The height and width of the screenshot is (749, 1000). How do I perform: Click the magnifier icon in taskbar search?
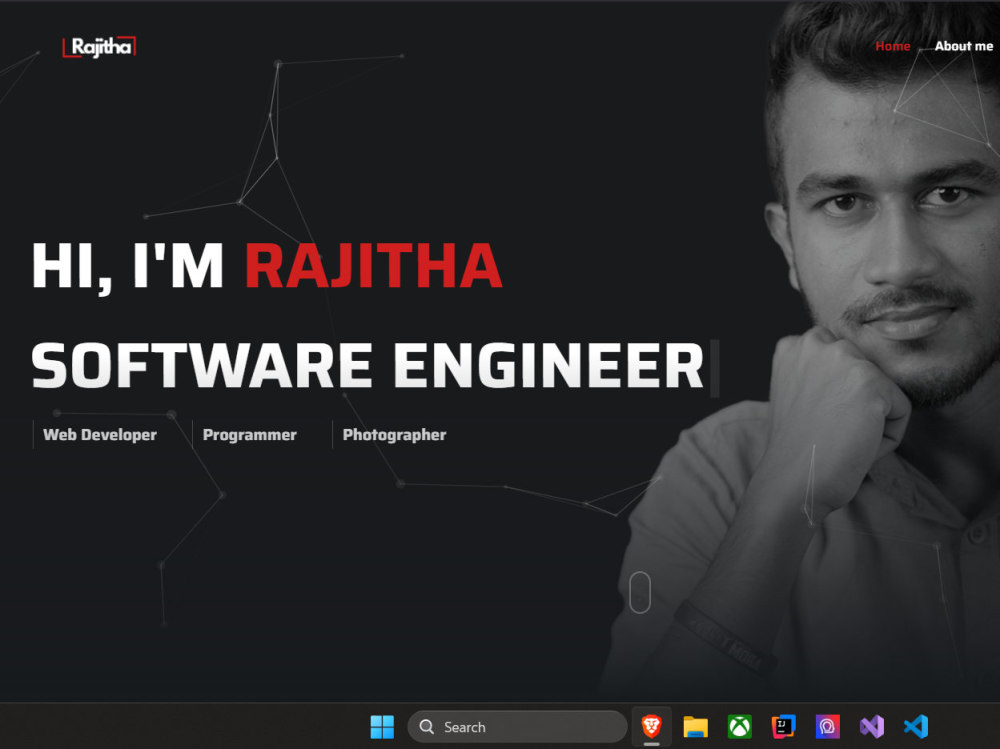[427, 727]
